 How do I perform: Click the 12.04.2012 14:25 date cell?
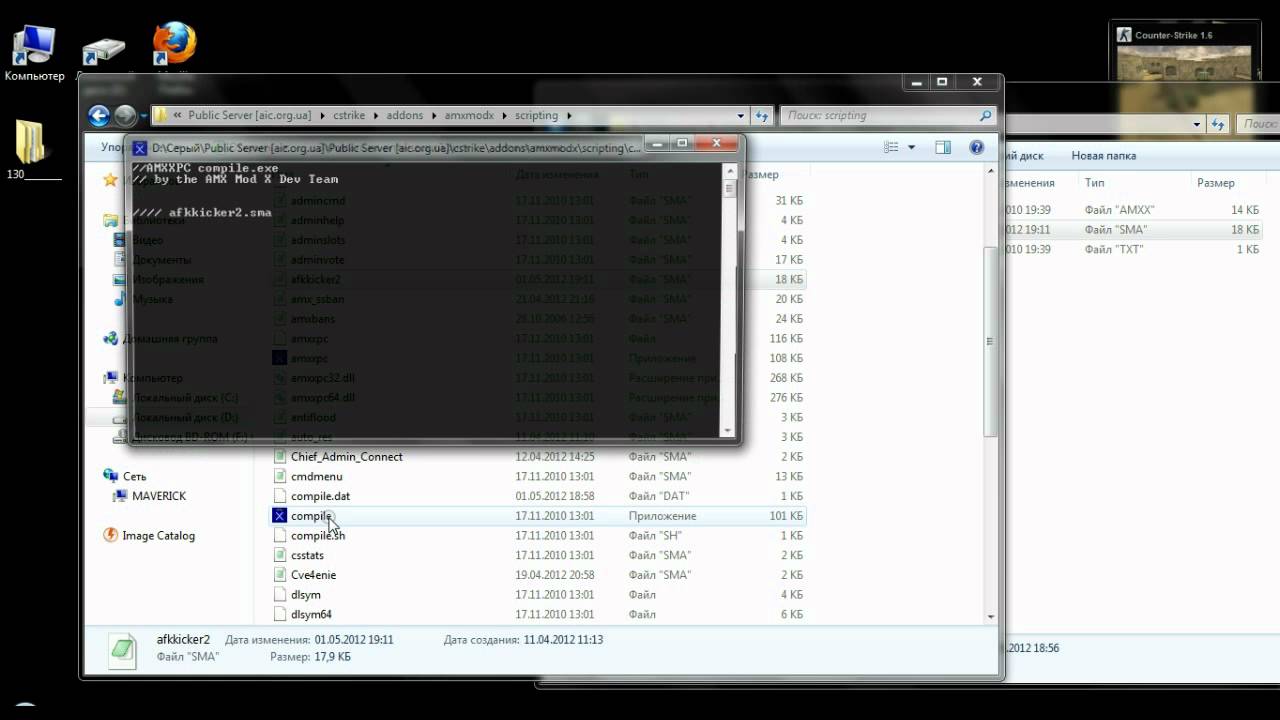coord(555,457)
